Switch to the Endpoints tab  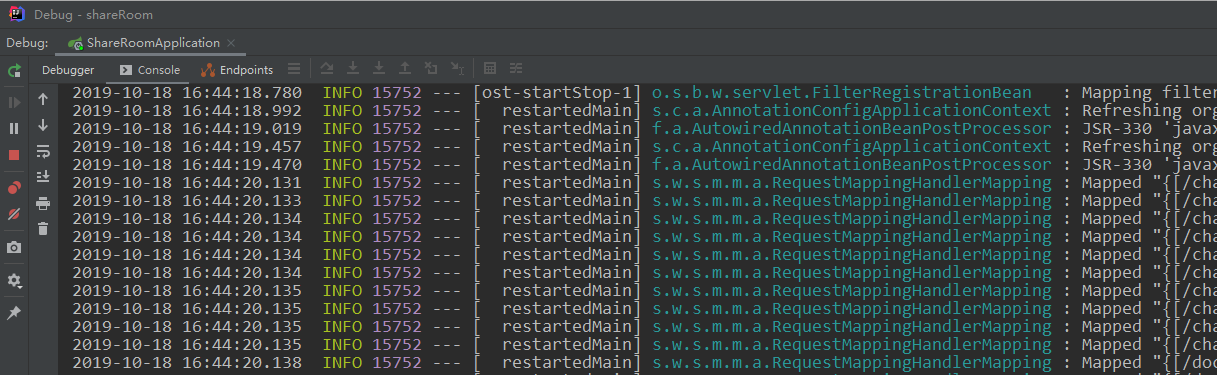click(238, 70)
